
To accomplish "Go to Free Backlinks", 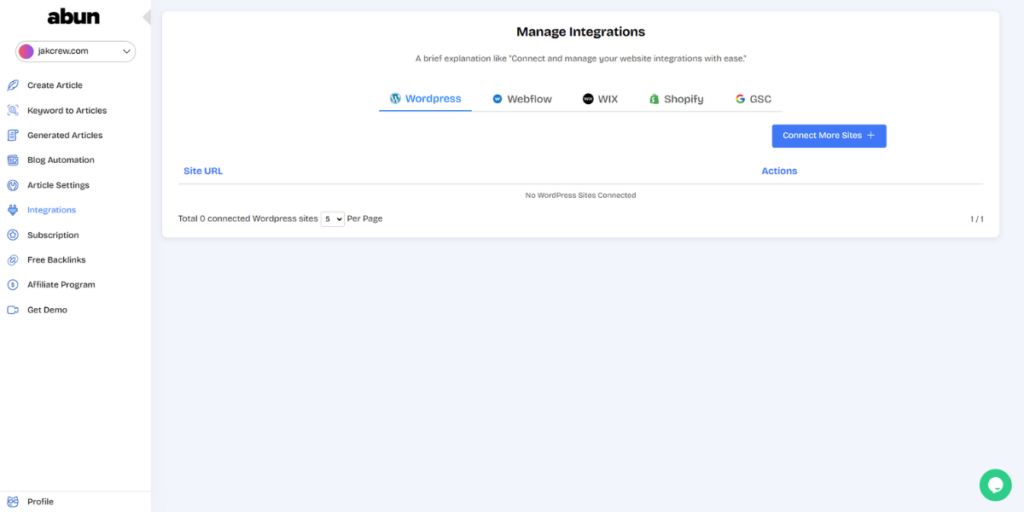I will (x=56, y=260).
